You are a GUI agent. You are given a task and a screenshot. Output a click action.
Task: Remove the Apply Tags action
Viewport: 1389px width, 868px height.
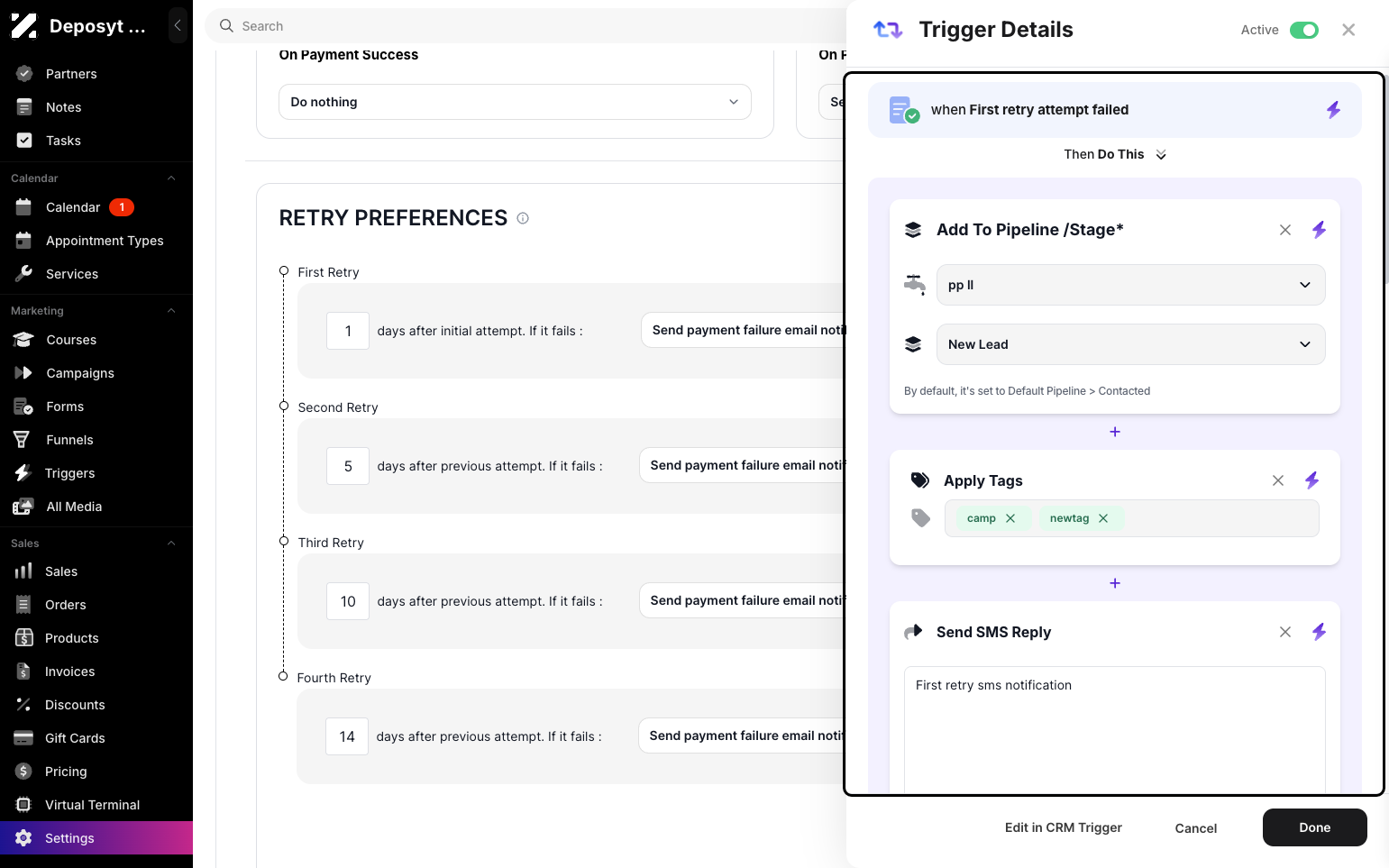(1278, 480)
